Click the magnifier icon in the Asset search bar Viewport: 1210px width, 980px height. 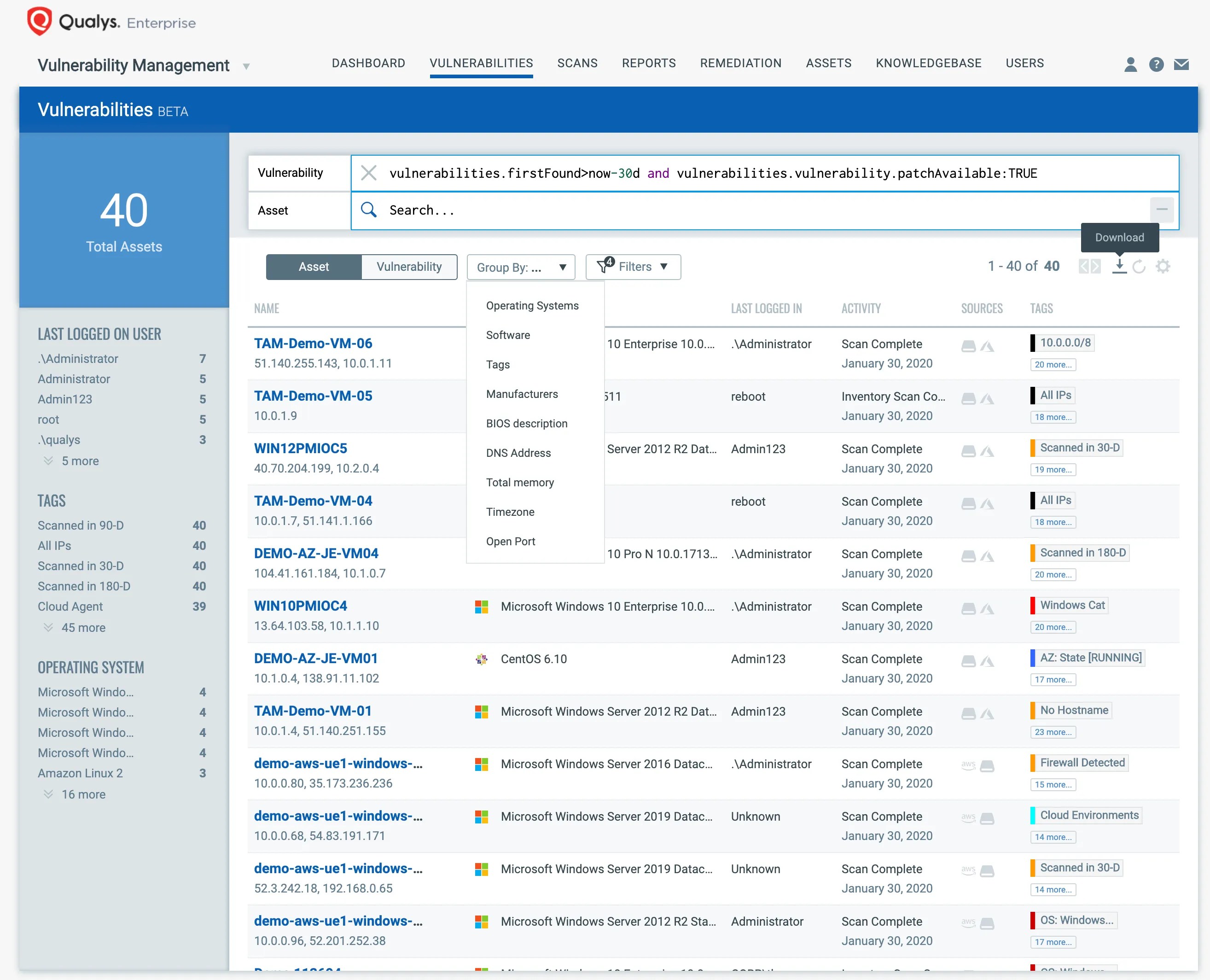(x=368, y=210)
